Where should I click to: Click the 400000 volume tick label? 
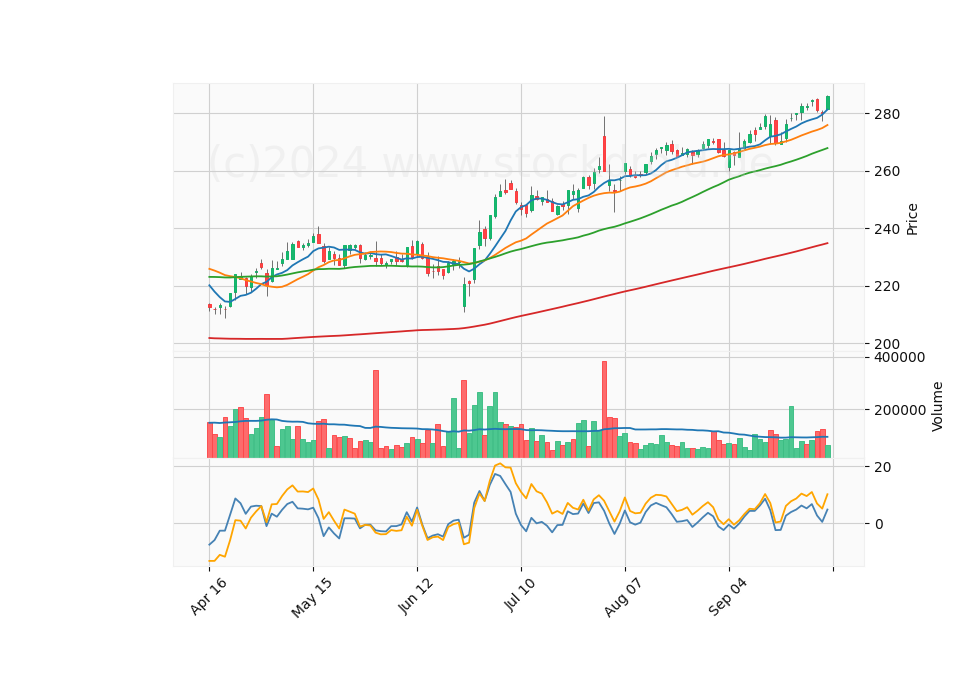tap(899, 358)
